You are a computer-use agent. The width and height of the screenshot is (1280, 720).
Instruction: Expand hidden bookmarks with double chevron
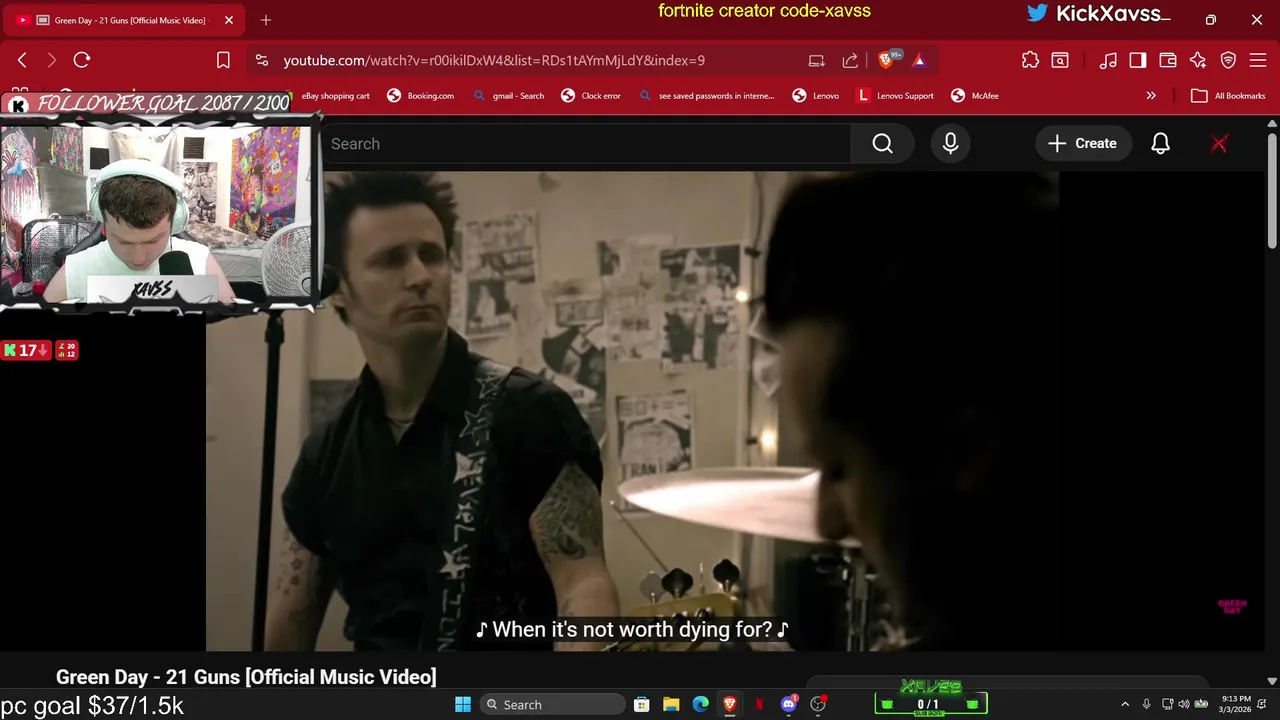(1151, 96)
